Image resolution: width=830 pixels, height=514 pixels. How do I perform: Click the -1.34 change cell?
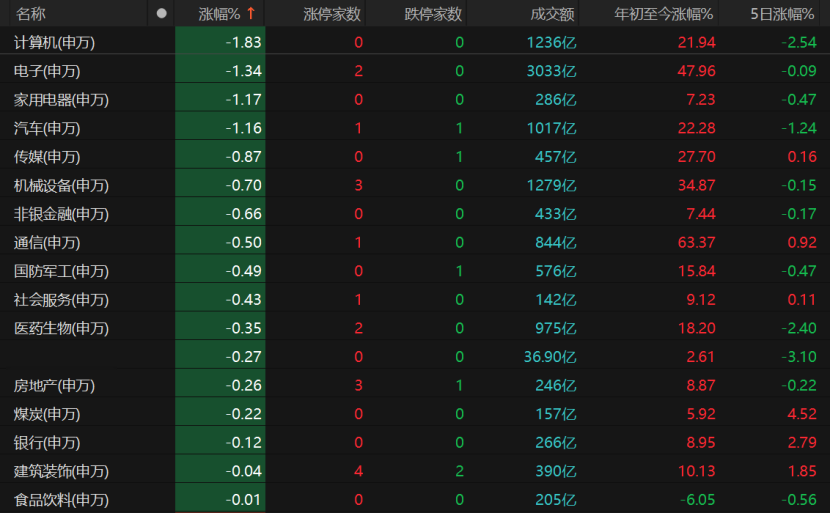point(220,71)
